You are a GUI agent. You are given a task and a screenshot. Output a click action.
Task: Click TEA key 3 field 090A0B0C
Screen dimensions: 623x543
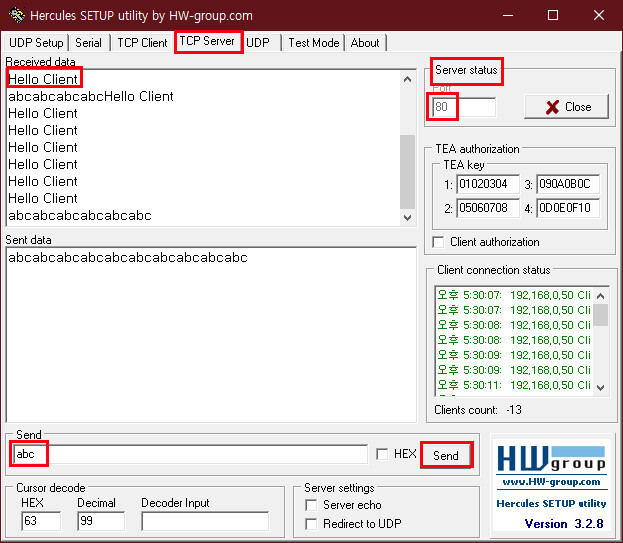click(x=568, y=184)
